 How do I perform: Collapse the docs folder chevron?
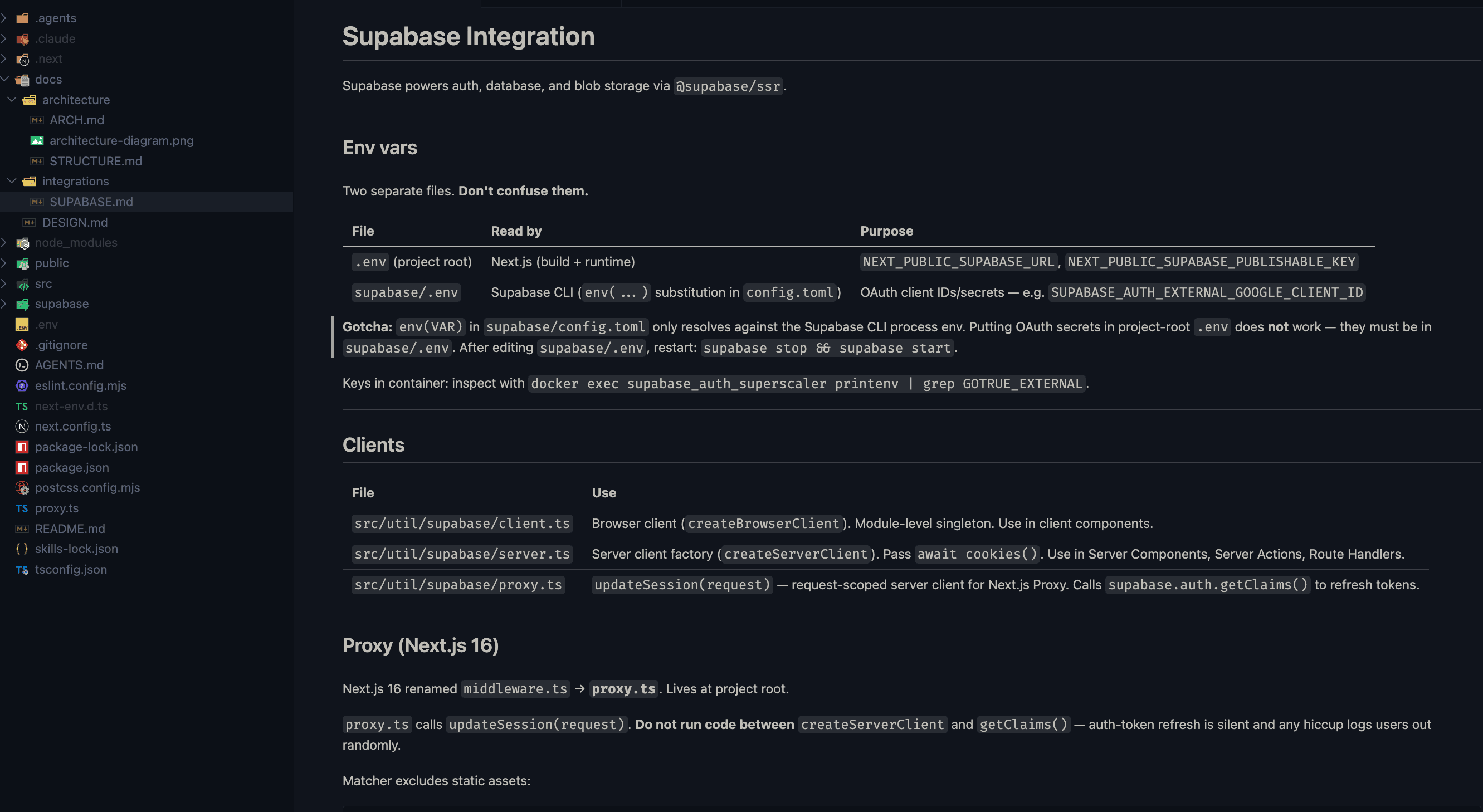pos(4,80)
